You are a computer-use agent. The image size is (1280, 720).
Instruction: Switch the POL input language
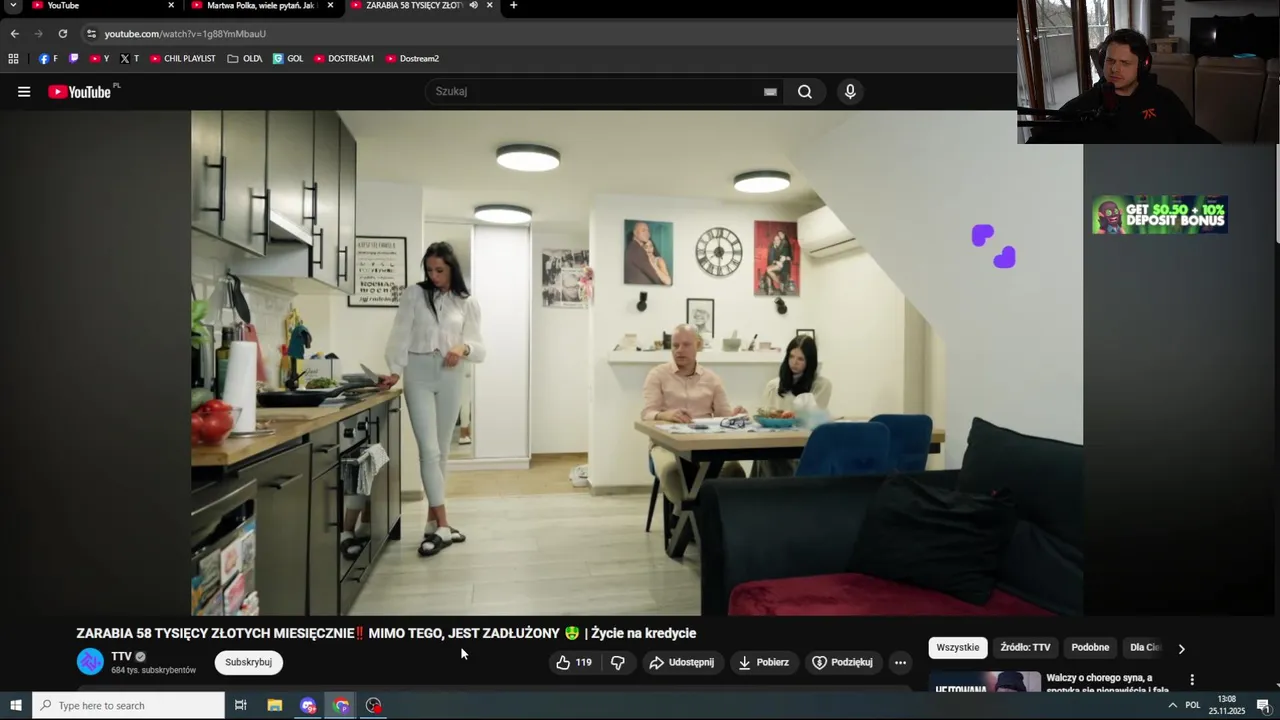point(1192,706)
